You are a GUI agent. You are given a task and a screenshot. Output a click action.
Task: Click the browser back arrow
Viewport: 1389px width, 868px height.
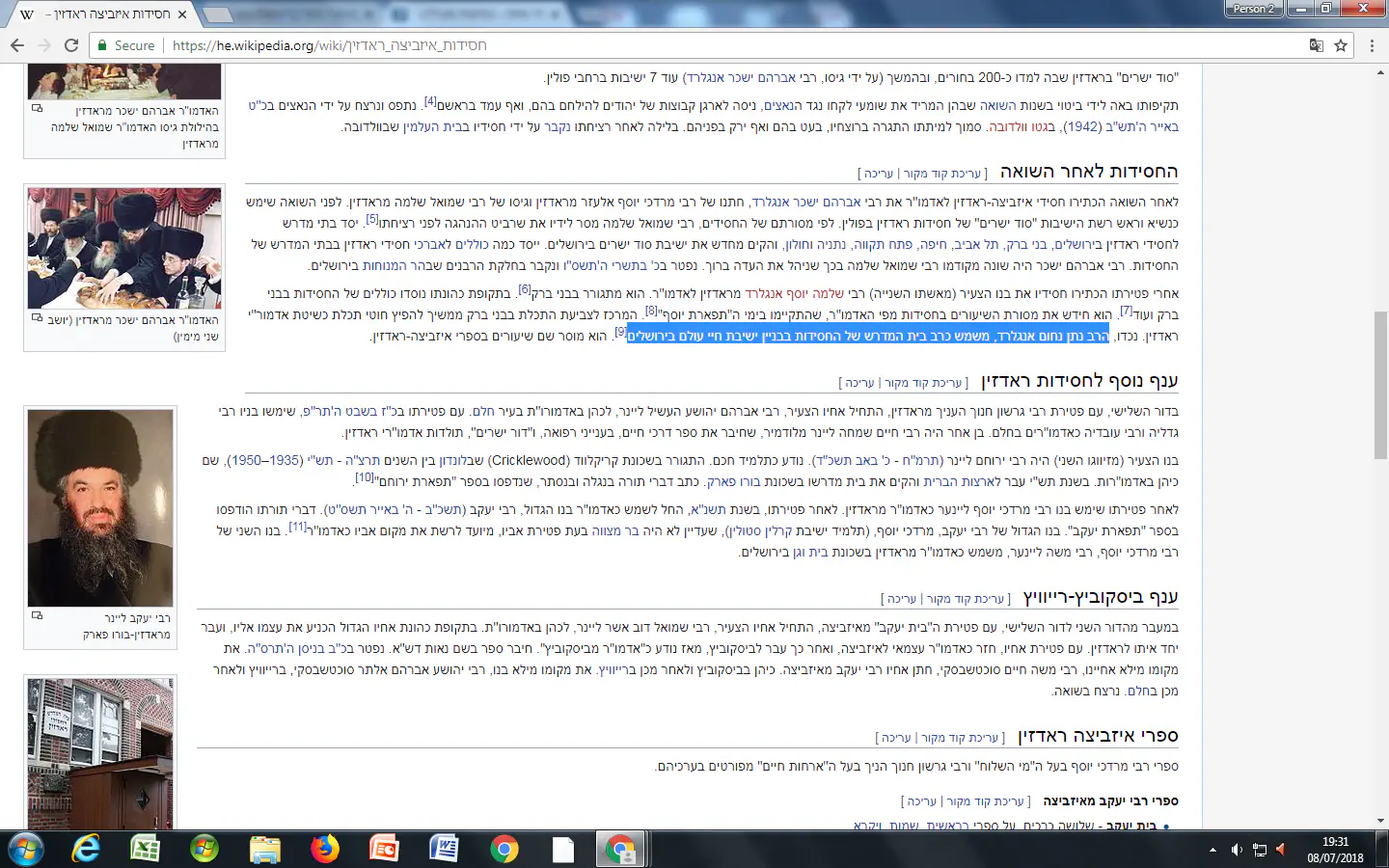17,45
